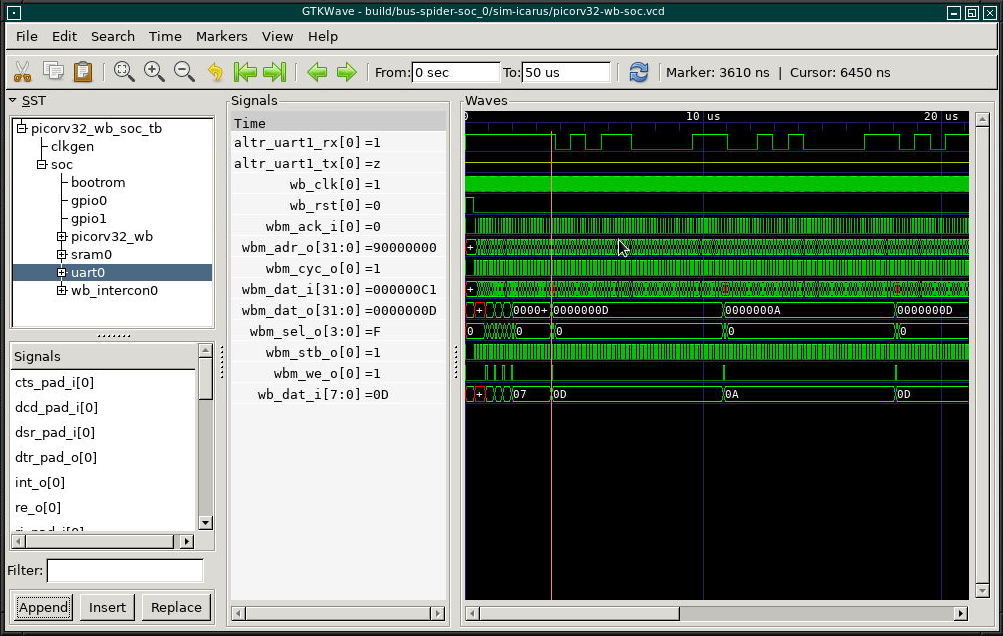Screen dimensions: 1003x636
Task: Select the wb_dat_i[7:0] signal row
Action: [338, 395]
